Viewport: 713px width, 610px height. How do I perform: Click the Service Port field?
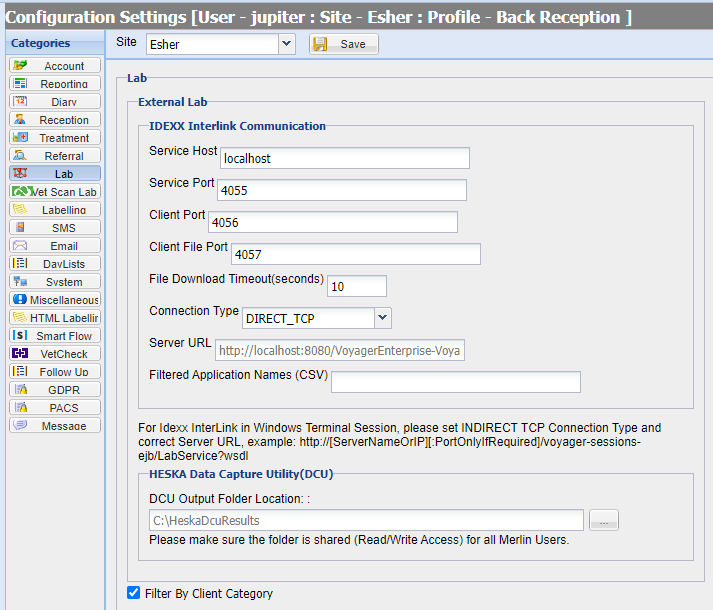[x=342, y=190]
